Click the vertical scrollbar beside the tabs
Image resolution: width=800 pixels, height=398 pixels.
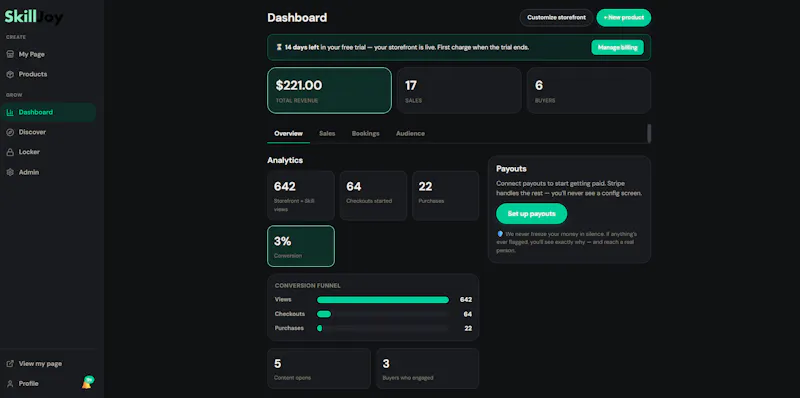pyautogui.click(x=649, y=134)
